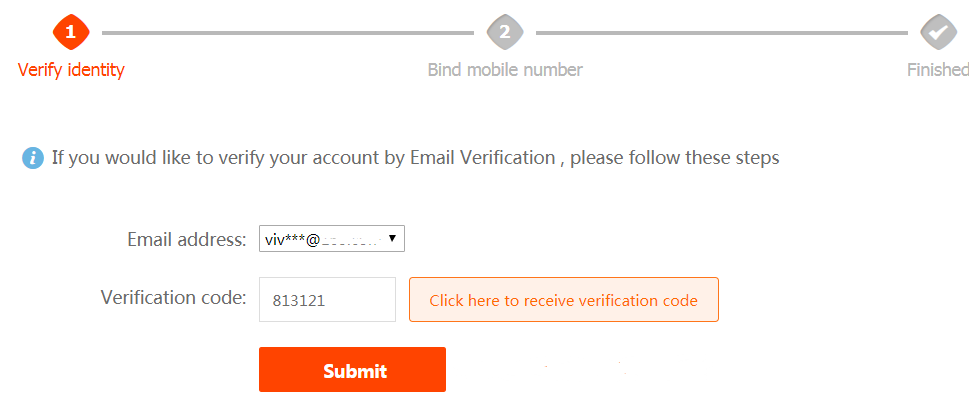This screenshot has height=398, width=969.
Task: Select the Verify identity step label
Action: point(71,70)
